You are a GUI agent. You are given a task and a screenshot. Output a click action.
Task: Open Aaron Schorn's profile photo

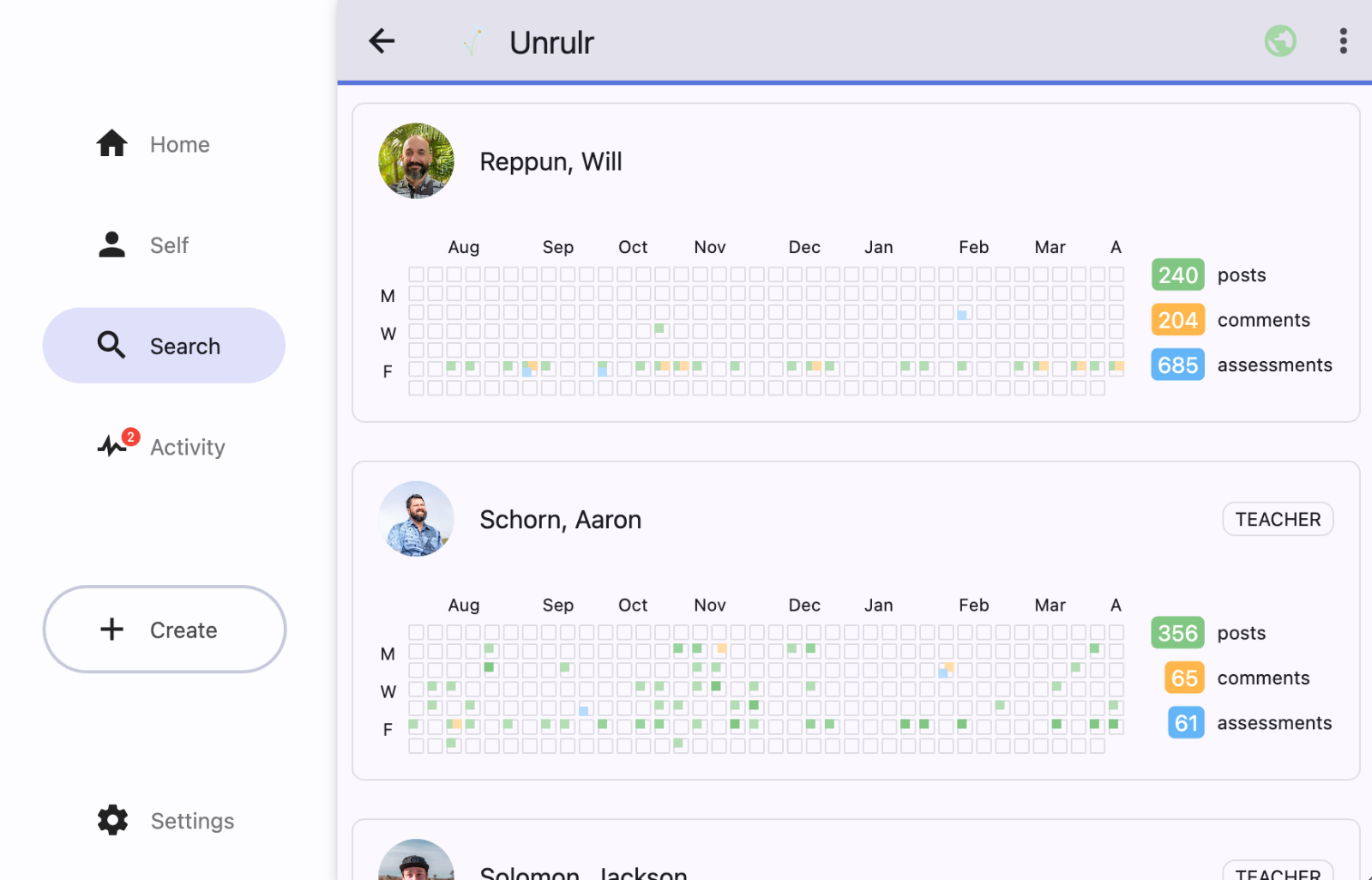416,519
